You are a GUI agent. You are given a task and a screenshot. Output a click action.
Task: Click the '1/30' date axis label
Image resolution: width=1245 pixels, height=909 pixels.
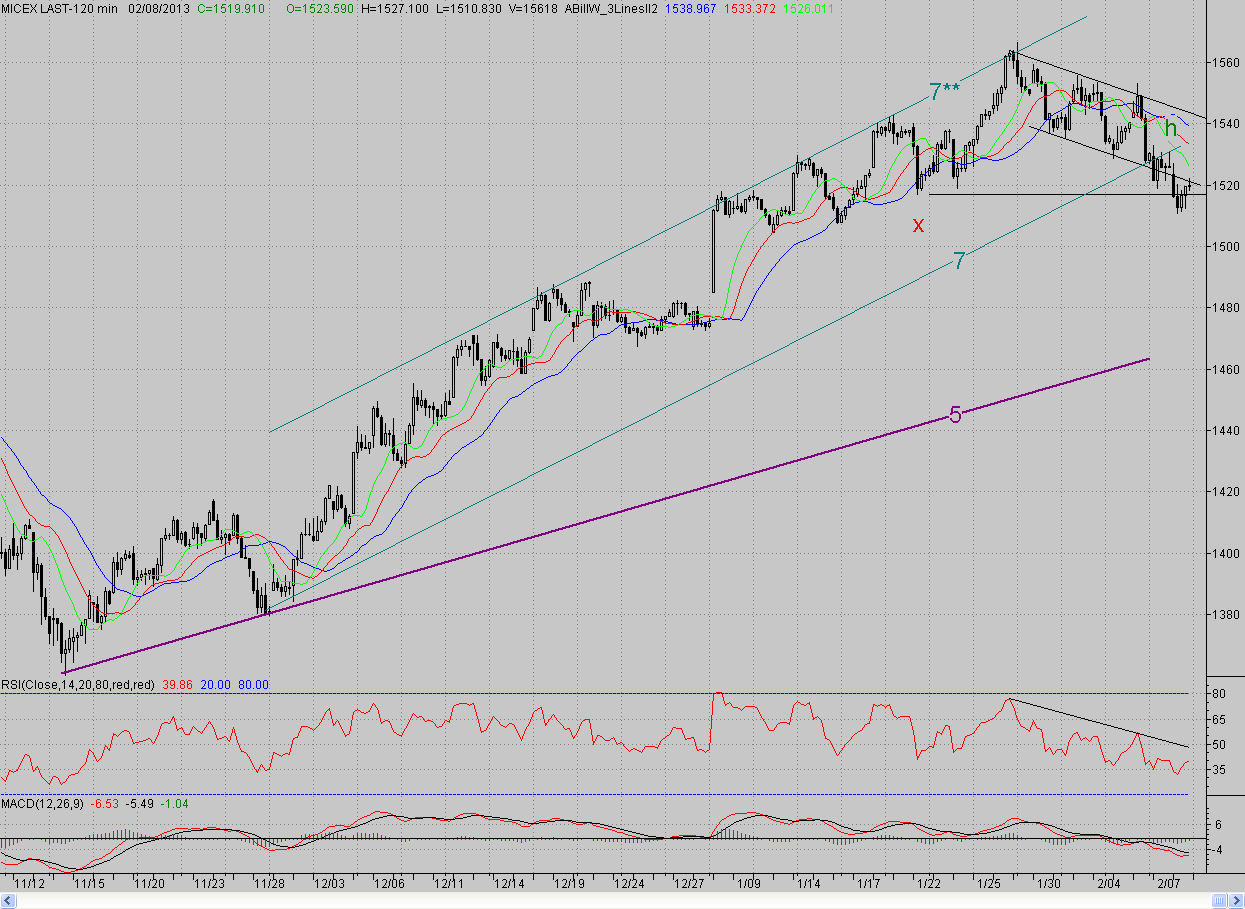point(1049,883)
